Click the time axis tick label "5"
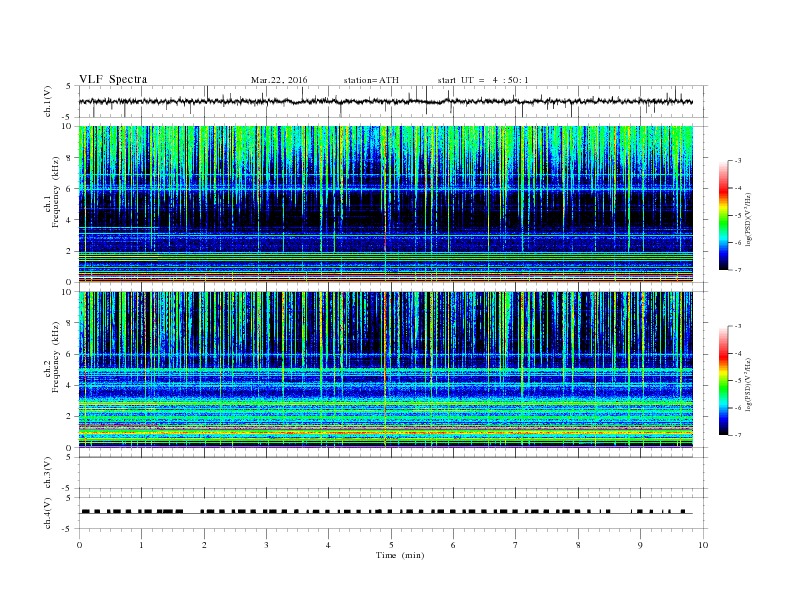Screen dimensions: 792x612 (x=391, y=545)
